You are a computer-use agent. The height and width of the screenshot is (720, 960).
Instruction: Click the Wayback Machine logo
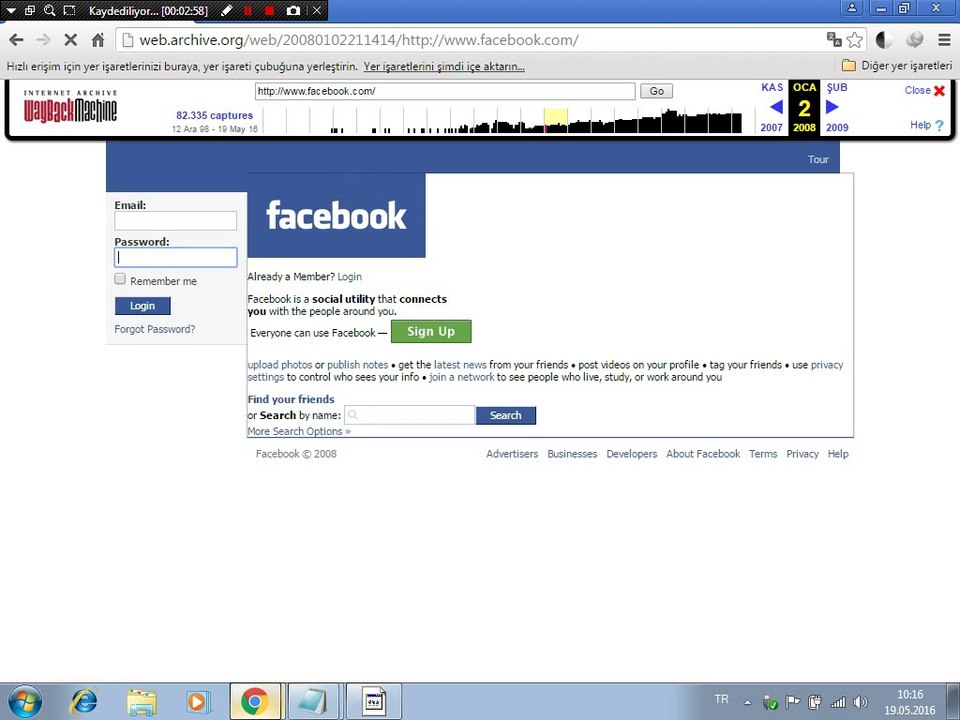click(x=70, y=107)
